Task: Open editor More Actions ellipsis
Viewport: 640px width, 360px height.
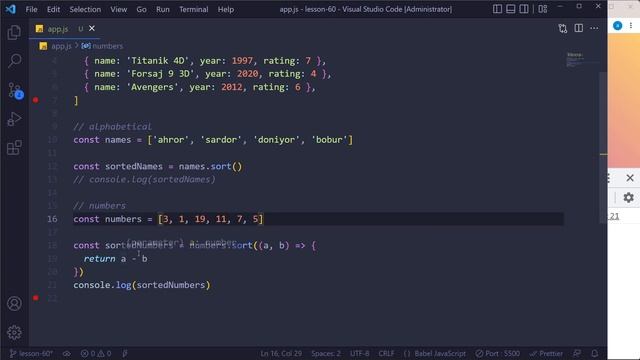Action: pyautogui.click(x=594, y=28)
